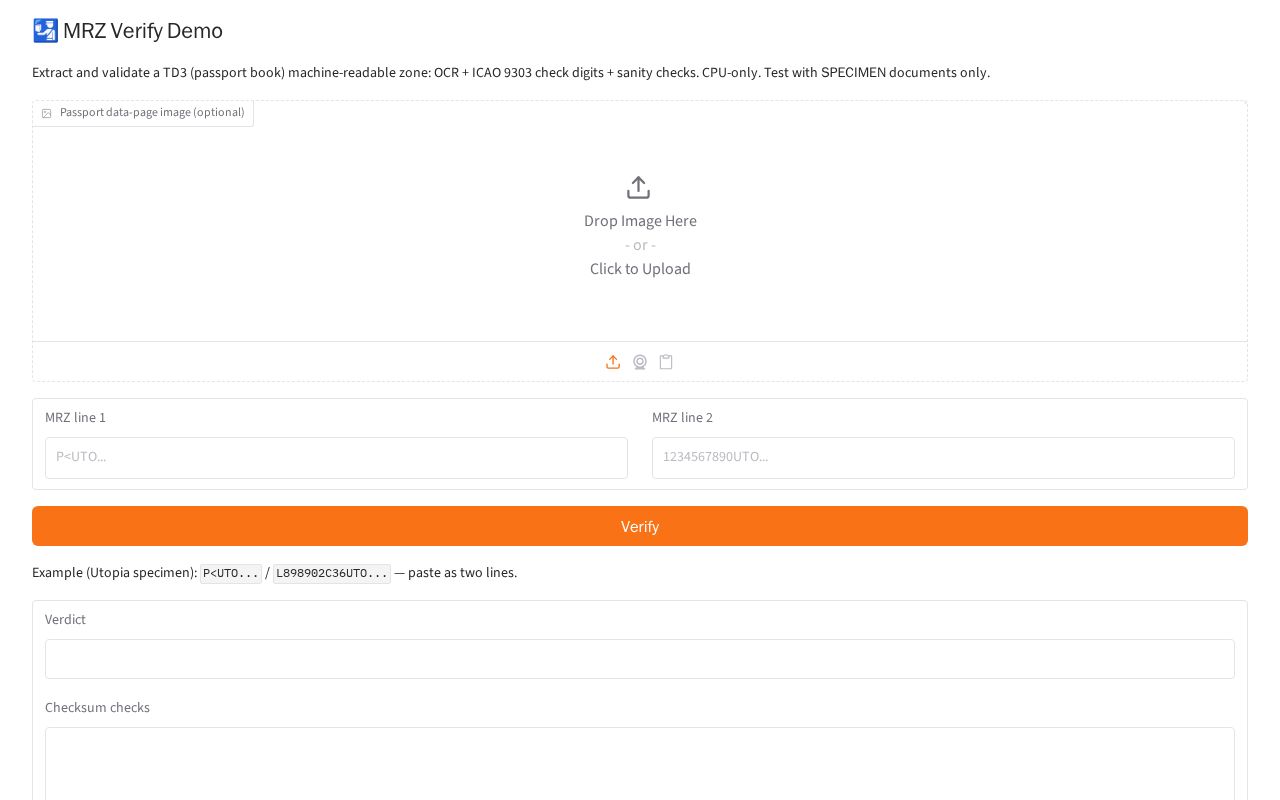
Task: Click the description starting 'Extract and validate'
Action: pos(511,72)
